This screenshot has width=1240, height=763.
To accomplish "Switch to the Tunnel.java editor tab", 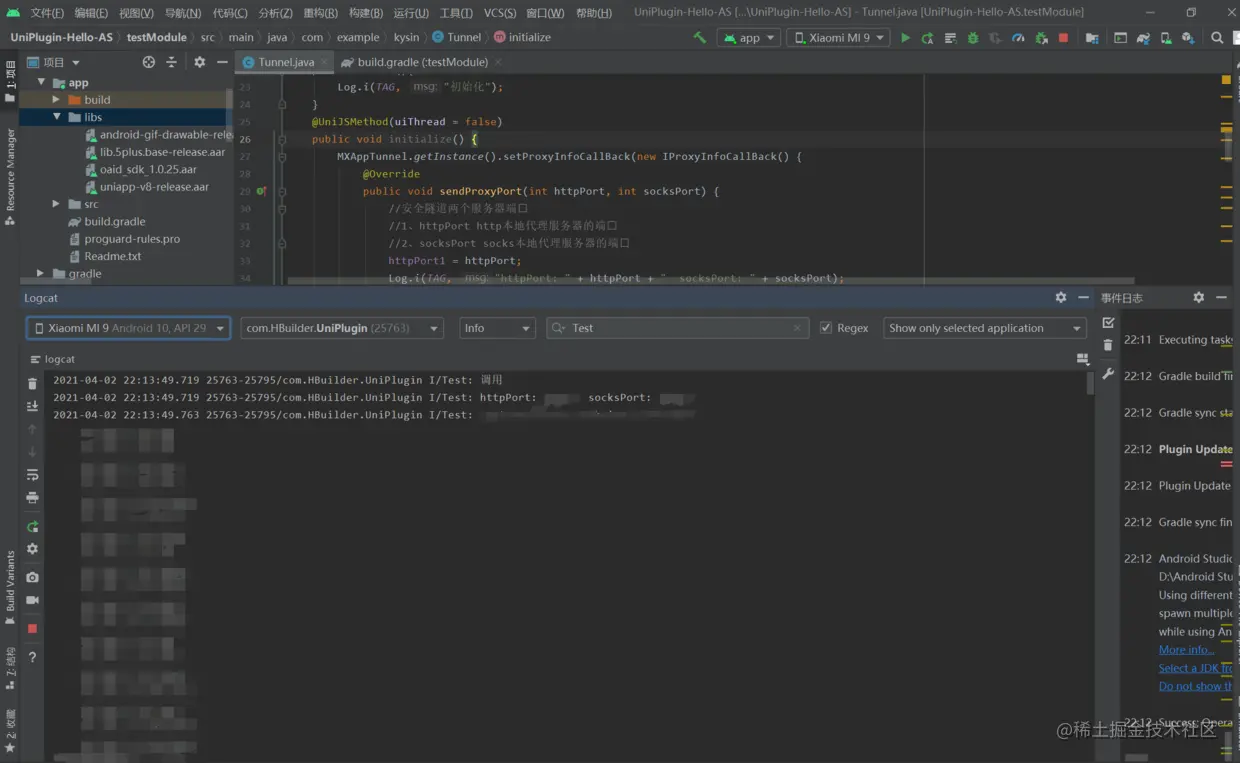I will point(286,62).
